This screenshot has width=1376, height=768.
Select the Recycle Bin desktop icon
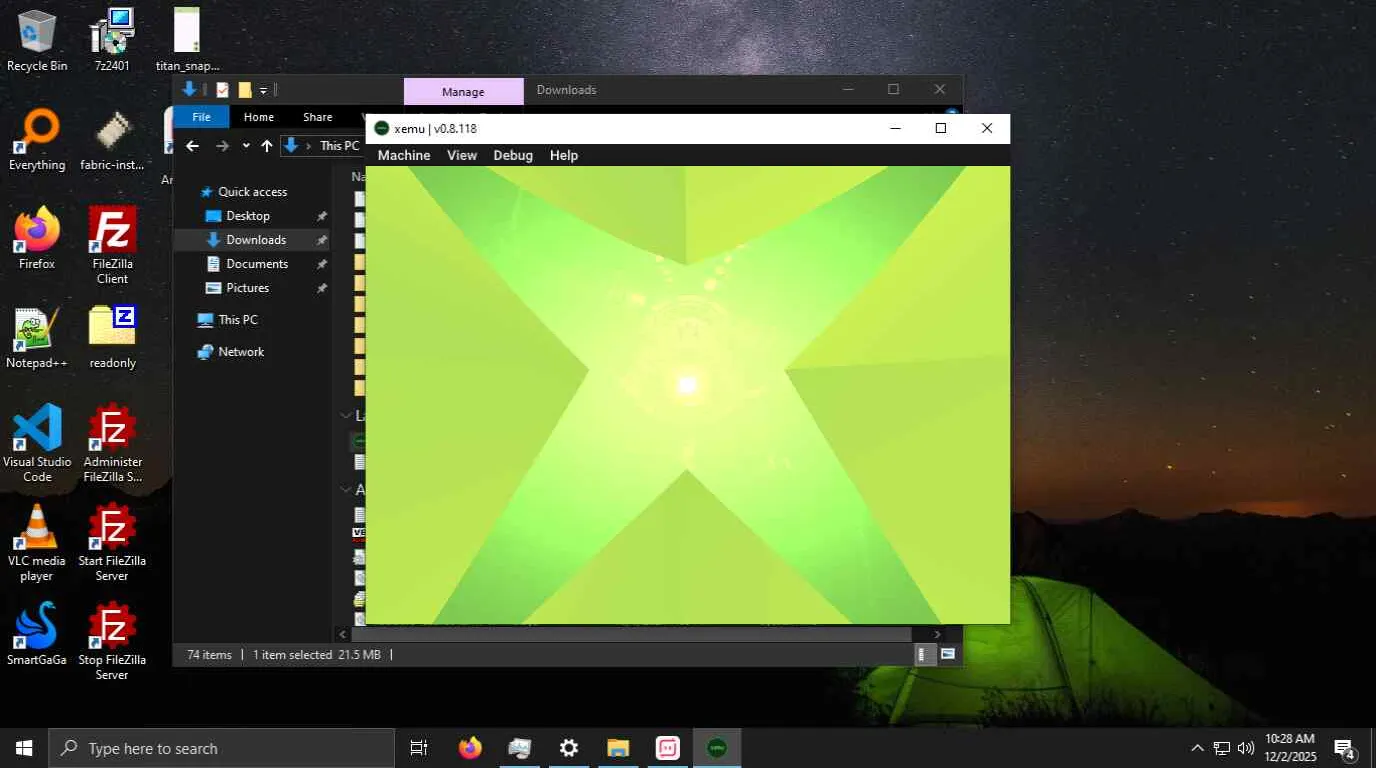37,40
